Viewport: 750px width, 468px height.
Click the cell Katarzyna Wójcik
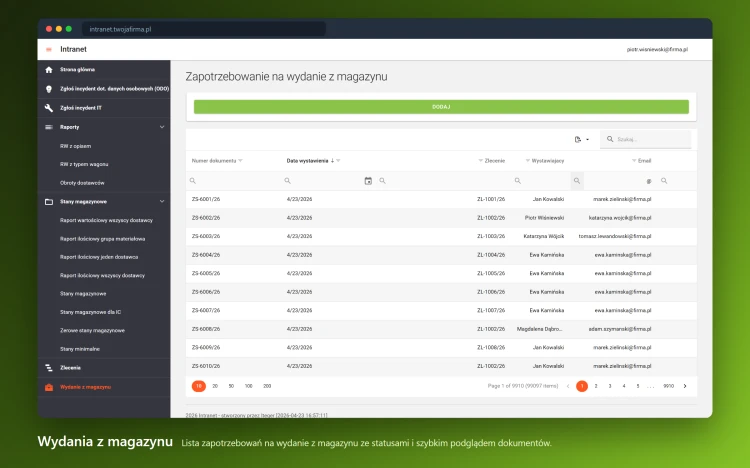[544, 236]
